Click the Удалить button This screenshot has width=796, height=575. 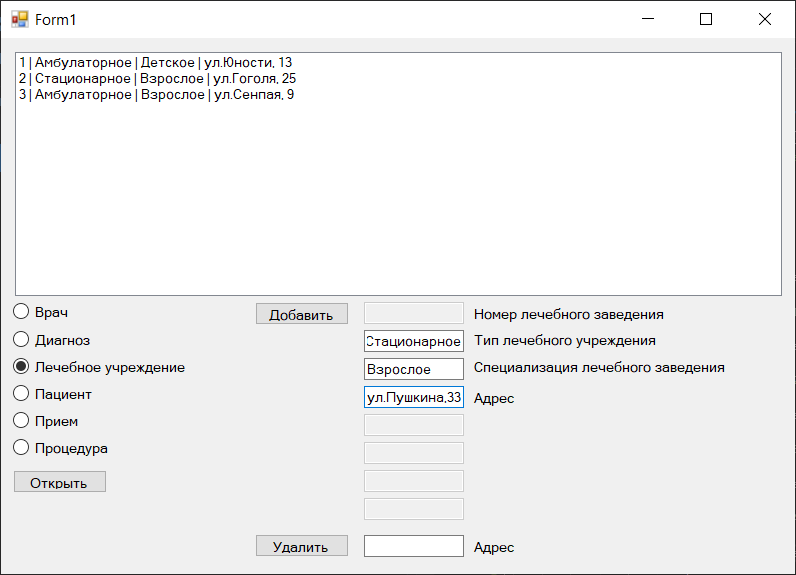pyautogui.click(x=302, y=546)
